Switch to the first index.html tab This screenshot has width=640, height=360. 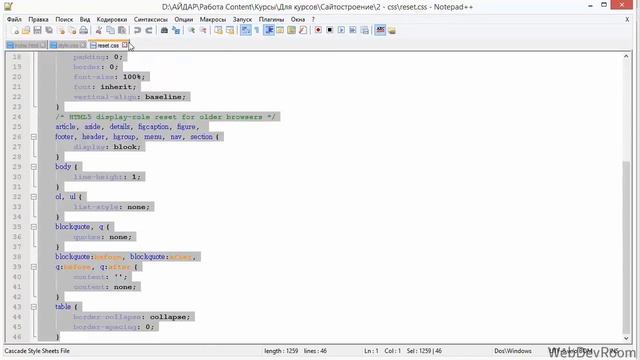point(26,45)
